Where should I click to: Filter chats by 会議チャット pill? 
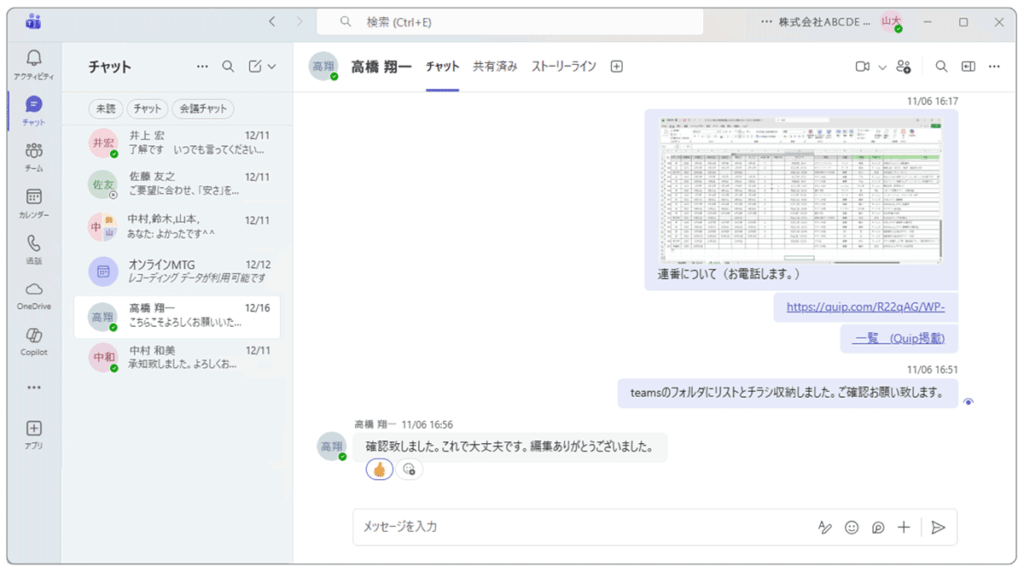click(203, 109)
